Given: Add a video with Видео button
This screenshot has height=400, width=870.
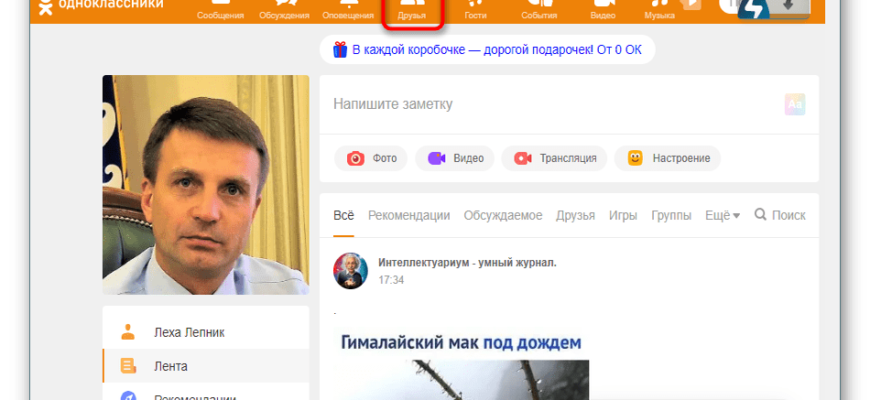Looking at the screenshot, I should click(455, 158).
